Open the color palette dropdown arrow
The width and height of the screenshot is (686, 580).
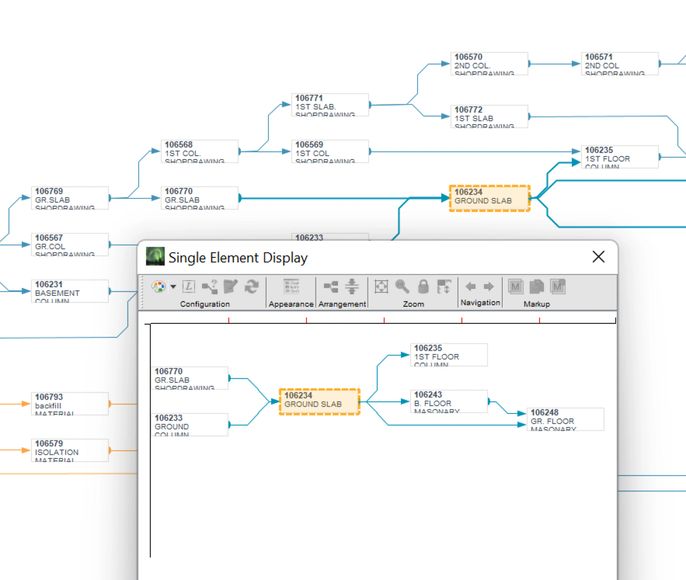[x=173, y=287]
